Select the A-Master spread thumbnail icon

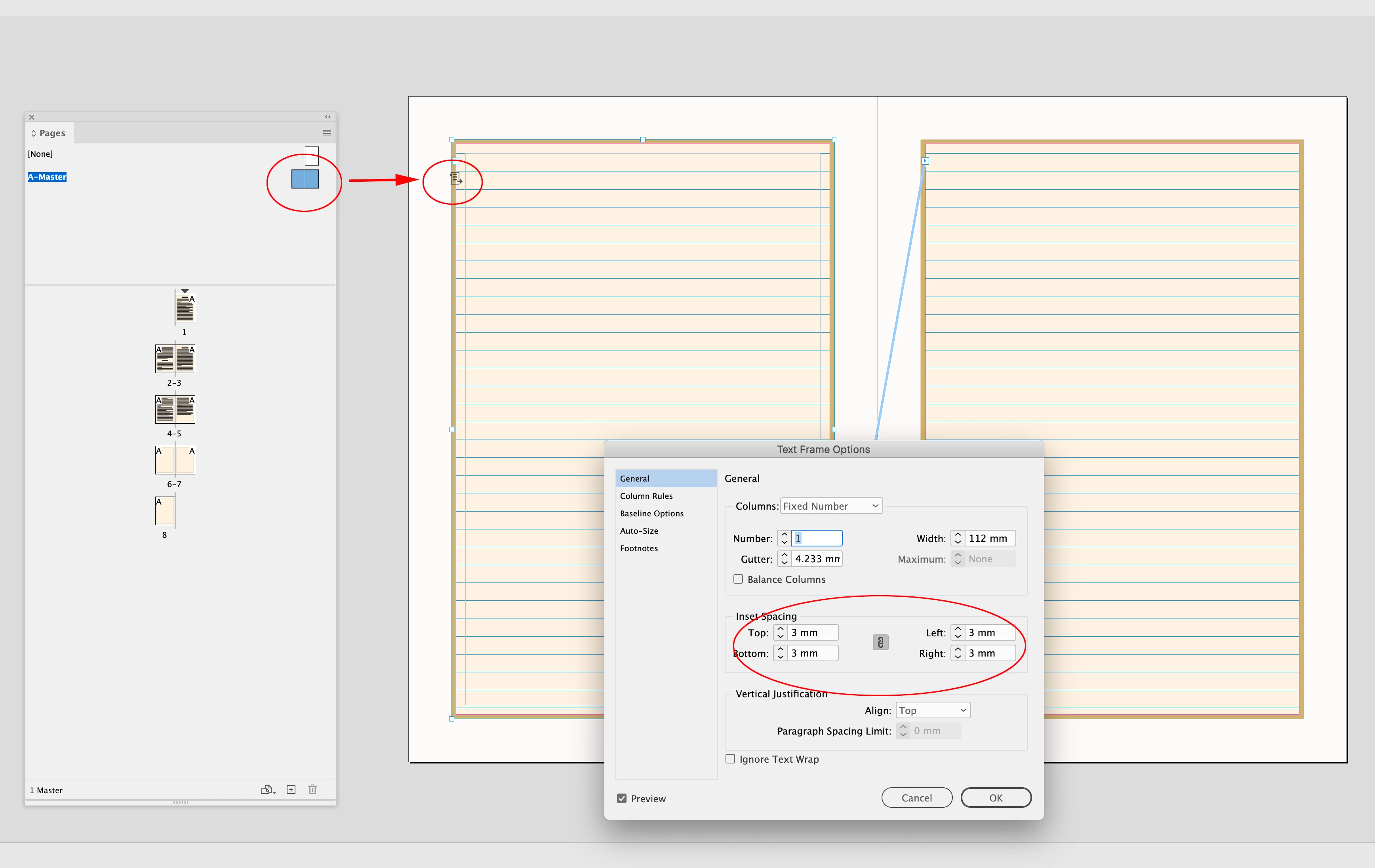(305, 179)
